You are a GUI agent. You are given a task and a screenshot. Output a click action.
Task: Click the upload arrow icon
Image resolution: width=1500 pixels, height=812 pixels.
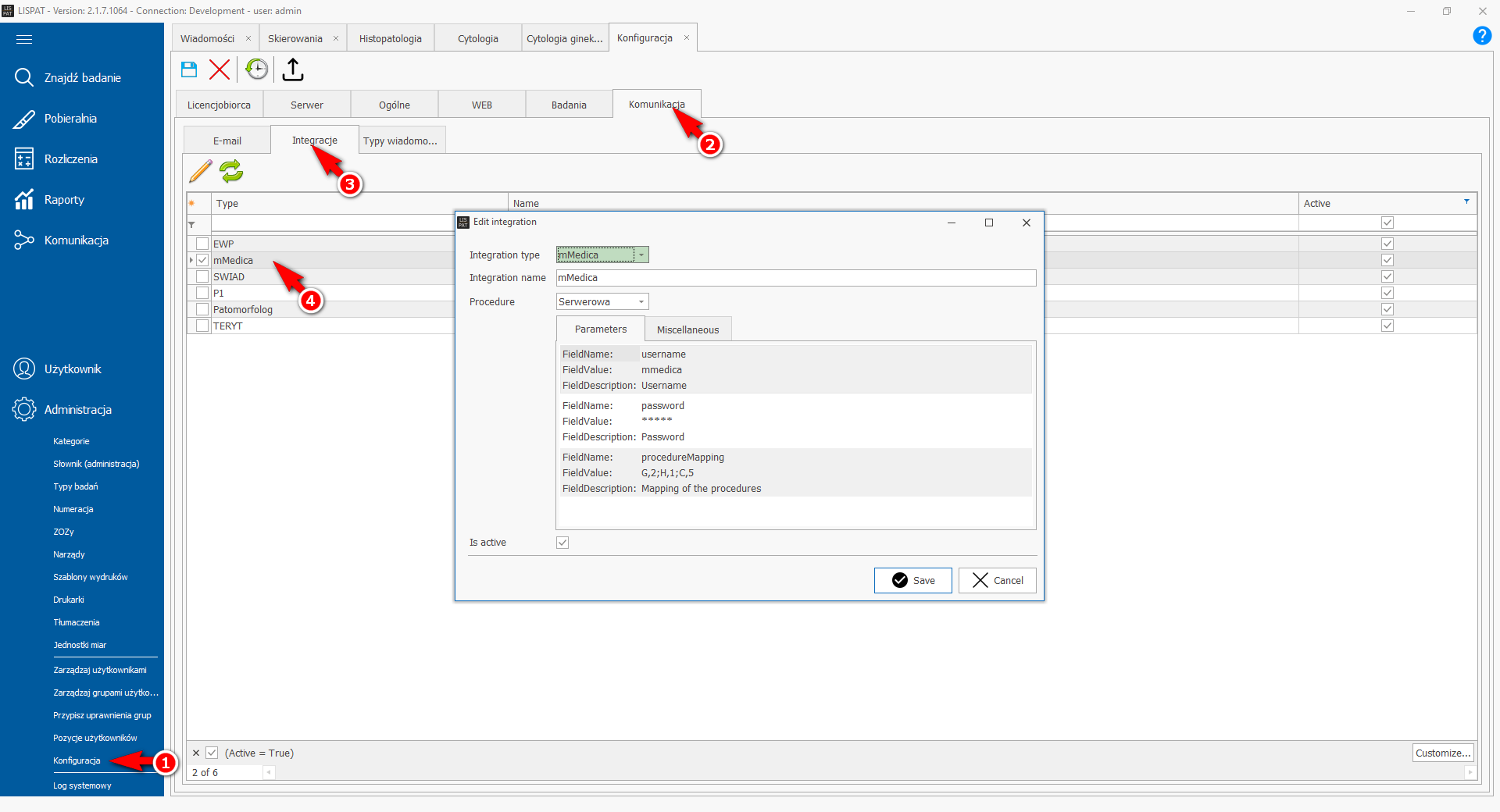tap(293, 69)
